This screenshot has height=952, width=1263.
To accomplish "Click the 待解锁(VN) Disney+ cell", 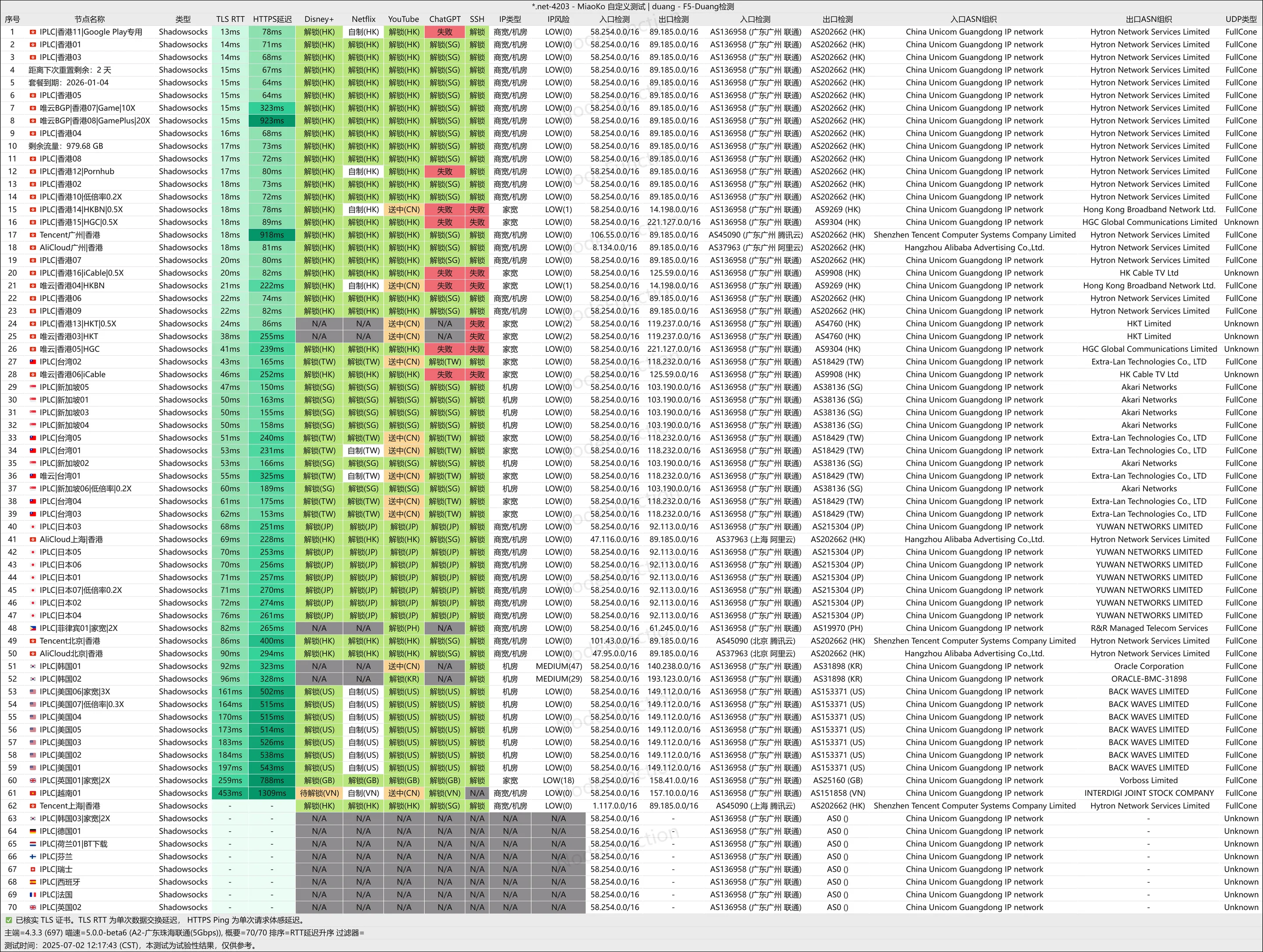I will click(x=319, y=793).
